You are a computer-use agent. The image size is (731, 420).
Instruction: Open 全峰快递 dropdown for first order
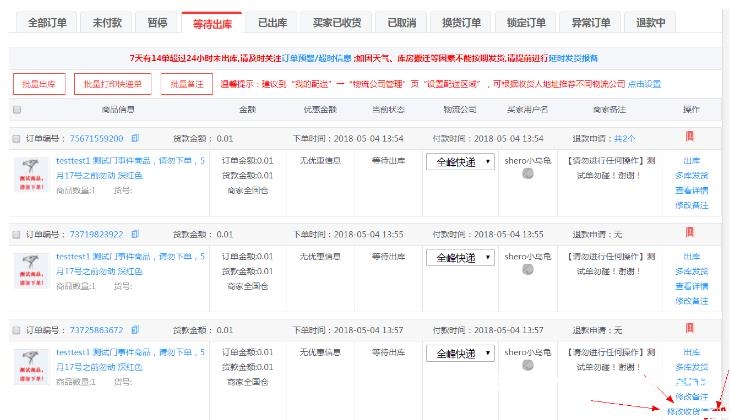pos(459,161)
